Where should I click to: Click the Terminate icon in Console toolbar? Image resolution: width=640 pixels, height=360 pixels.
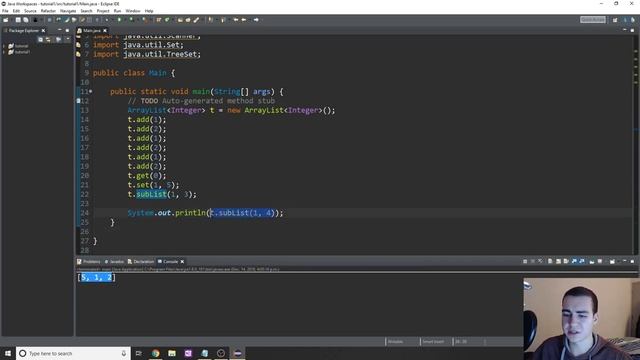[525, 261]
